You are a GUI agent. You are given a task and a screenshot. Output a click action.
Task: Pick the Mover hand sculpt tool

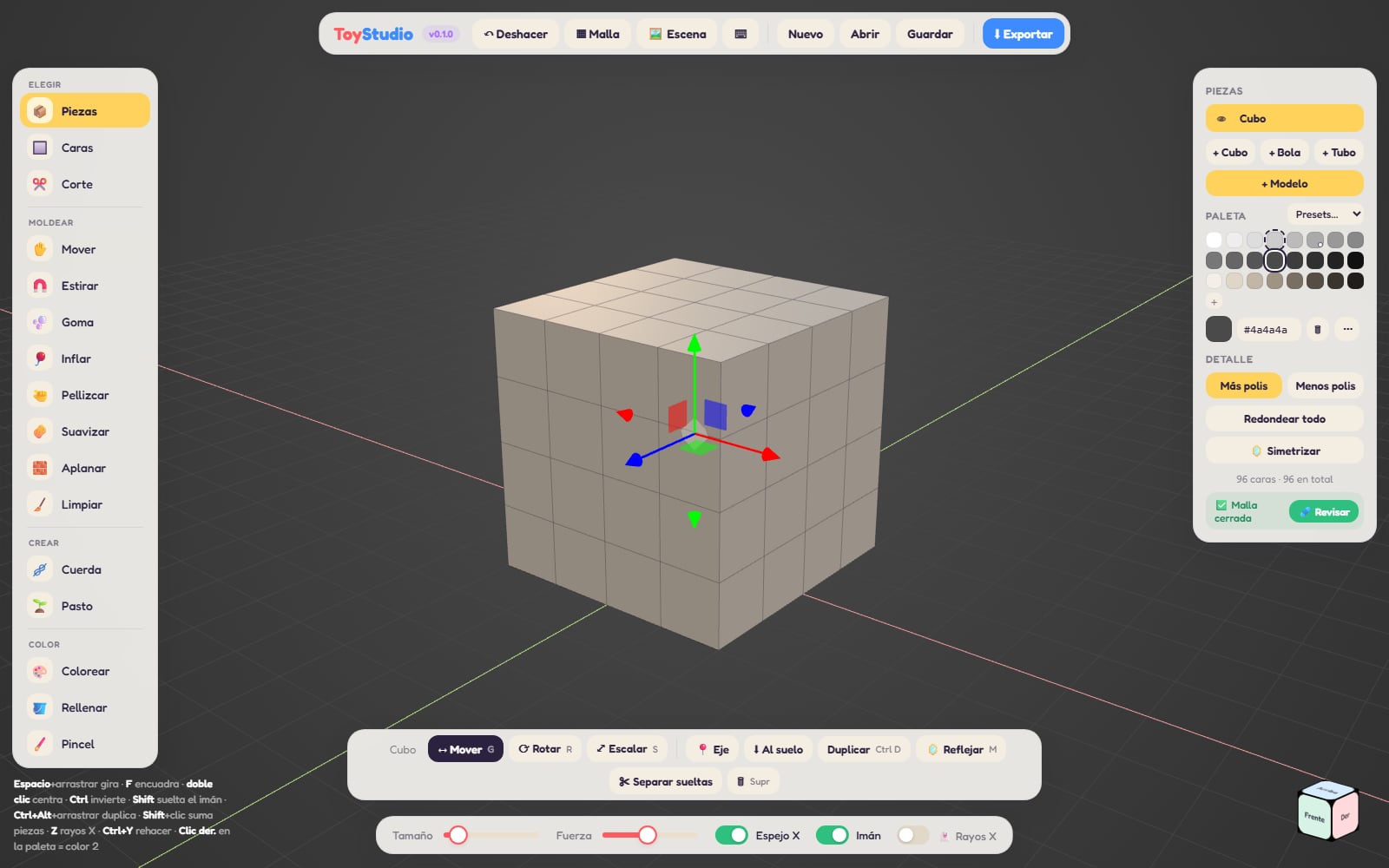[x=84, y=249]
